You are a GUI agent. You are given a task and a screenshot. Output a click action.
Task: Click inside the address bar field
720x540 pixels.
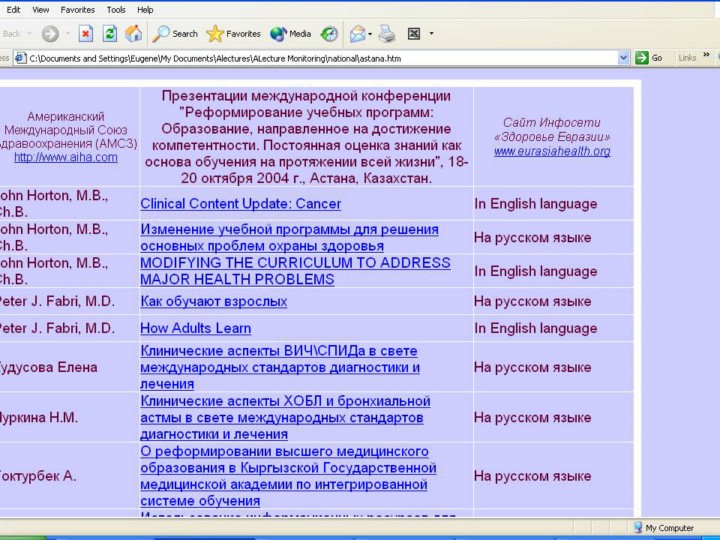[x=320, y=58]
